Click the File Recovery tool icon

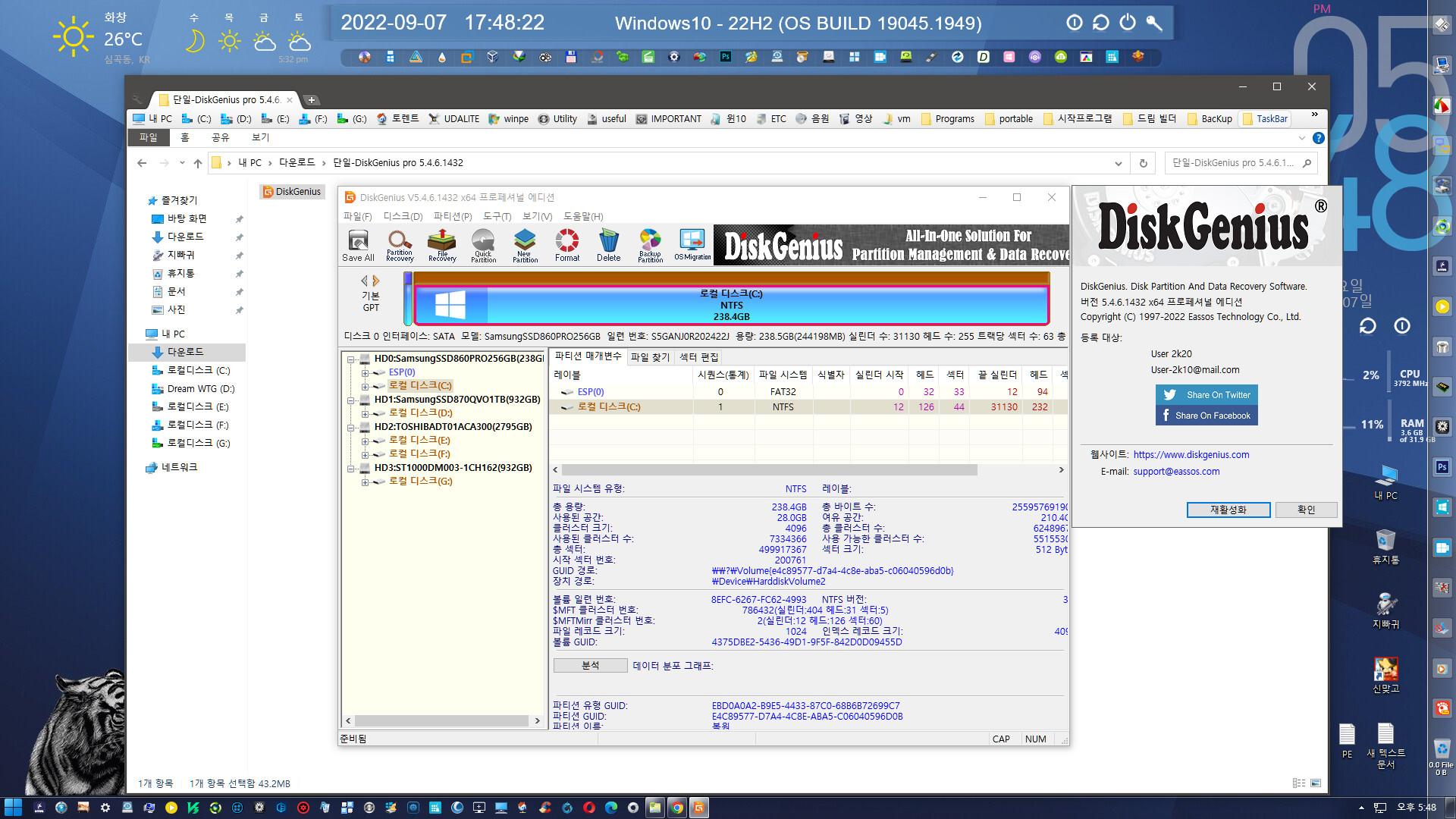click(441, 244)
